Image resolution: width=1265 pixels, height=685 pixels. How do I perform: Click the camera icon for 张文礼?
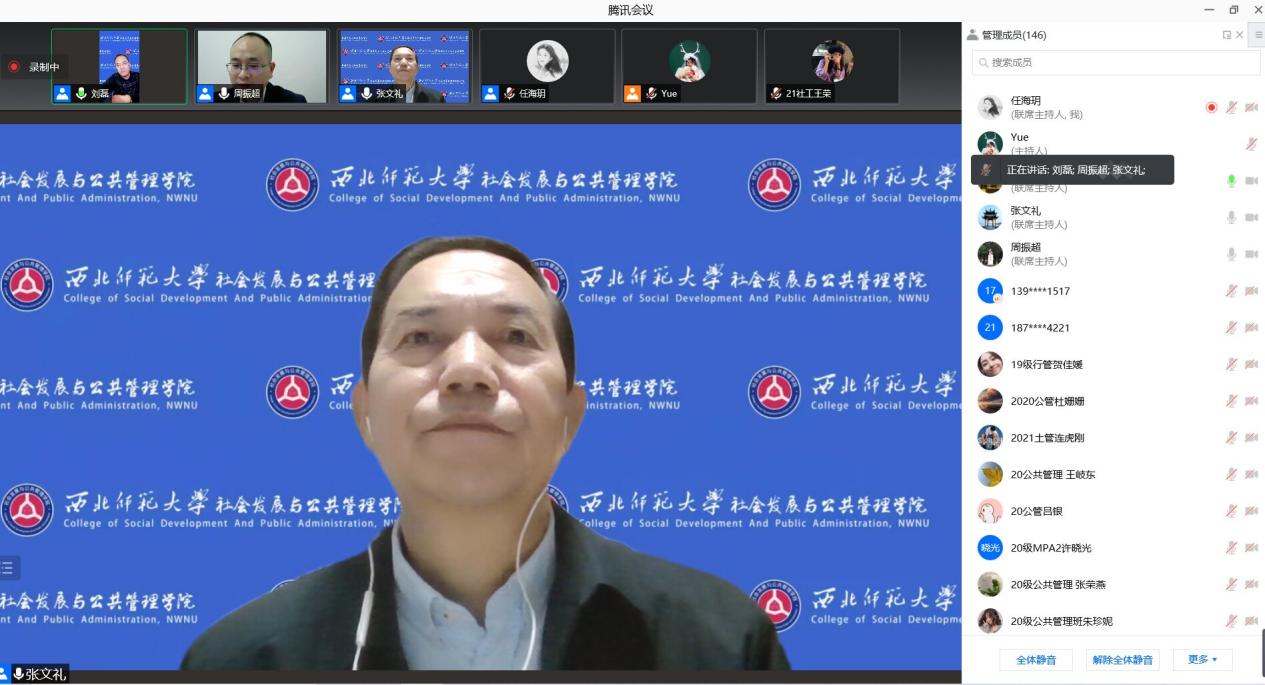coord(1251,217)
